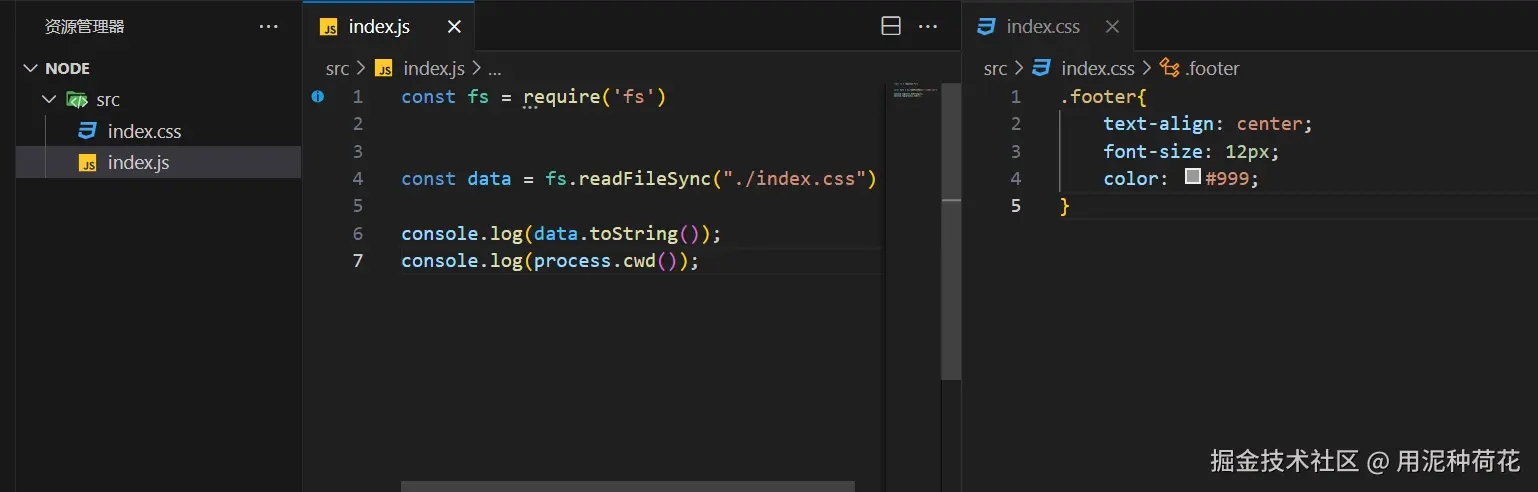1538x492 pixels.
Task: Close the index.css editor tab
Action: click(x=1112, y=27)
